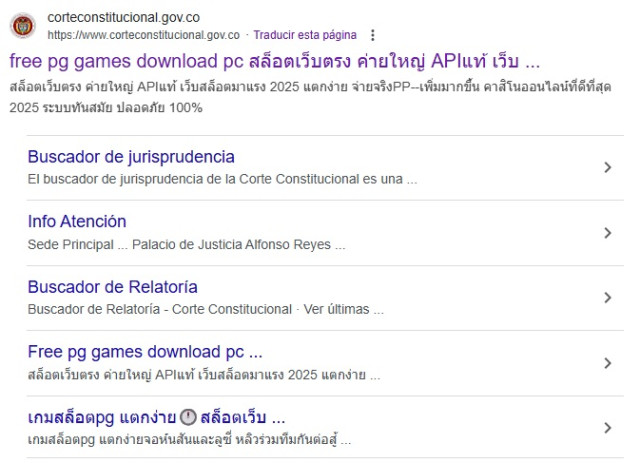Click the arrow beside Free pg games sitelink
The width and height of the screenshot is (640, 463).
[607, 363]
